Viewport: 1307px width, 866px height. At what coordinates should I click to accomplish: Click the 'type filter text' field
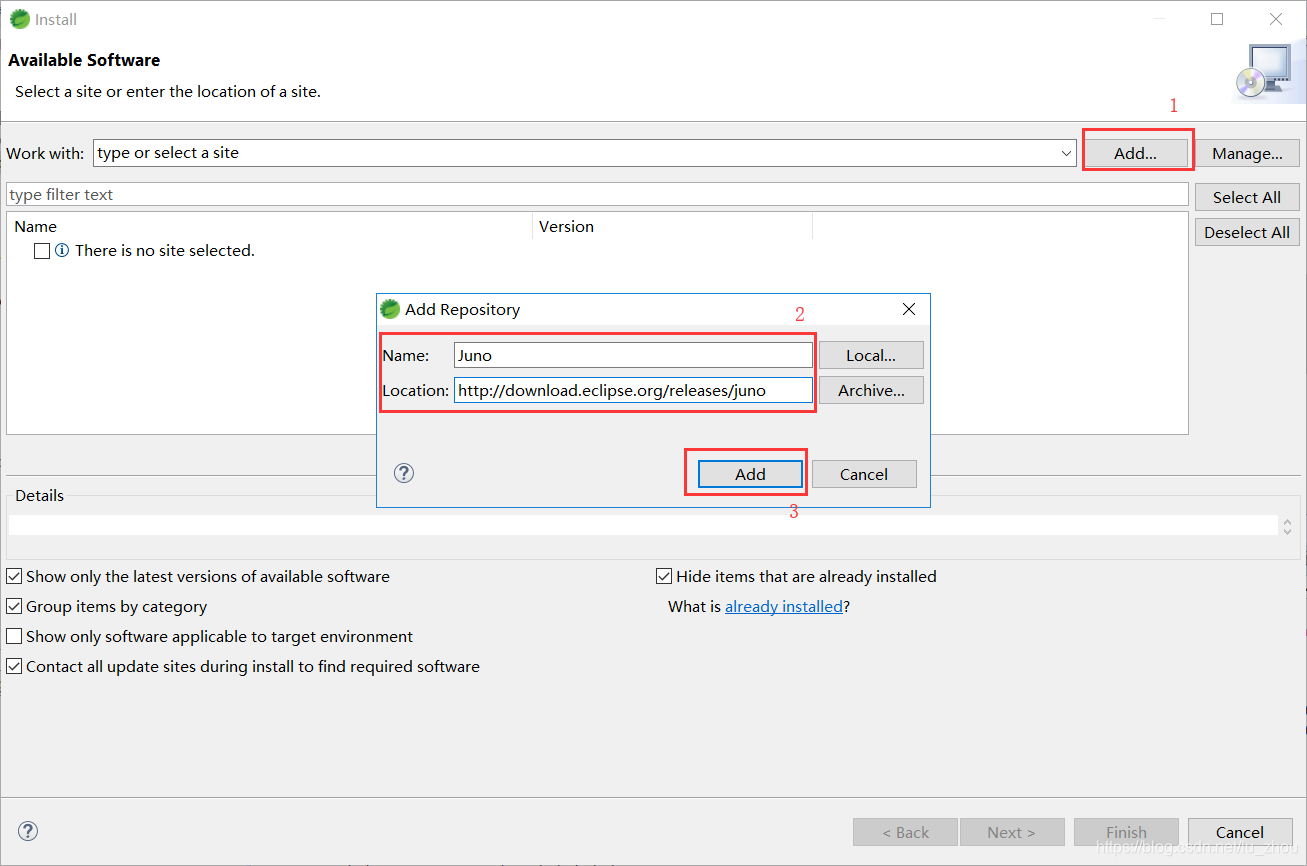pyautogui.click(x=597, y=194)
